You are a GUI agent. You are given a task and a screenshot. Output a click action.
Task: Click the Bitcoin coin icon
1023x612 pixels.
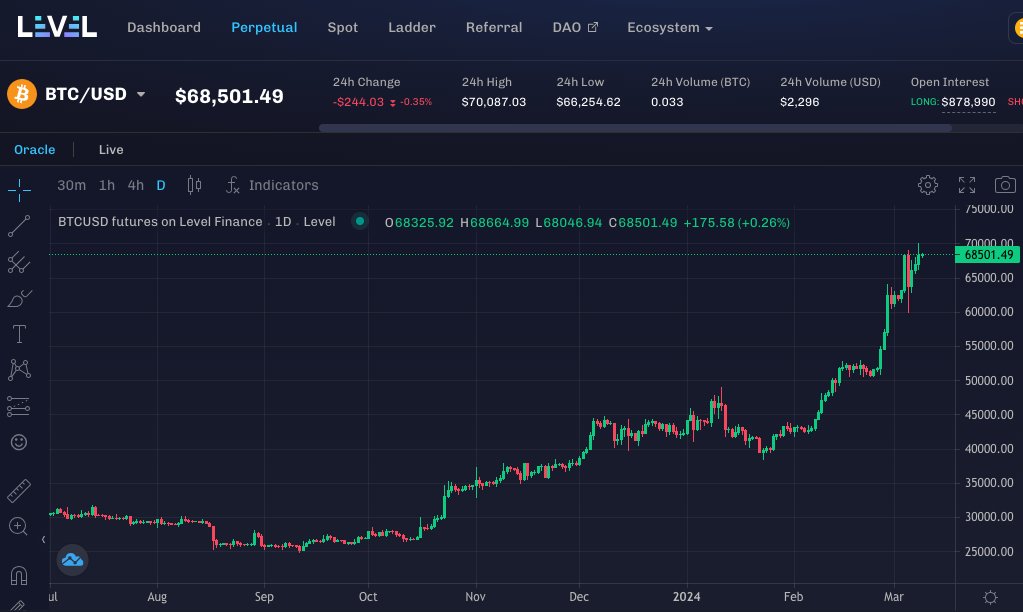point(22,94)
